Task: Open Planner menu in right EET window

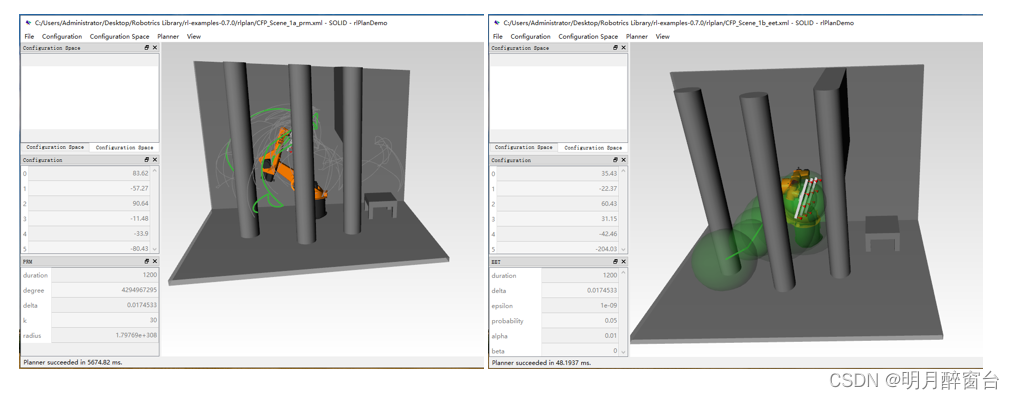Action: (637, 36)
